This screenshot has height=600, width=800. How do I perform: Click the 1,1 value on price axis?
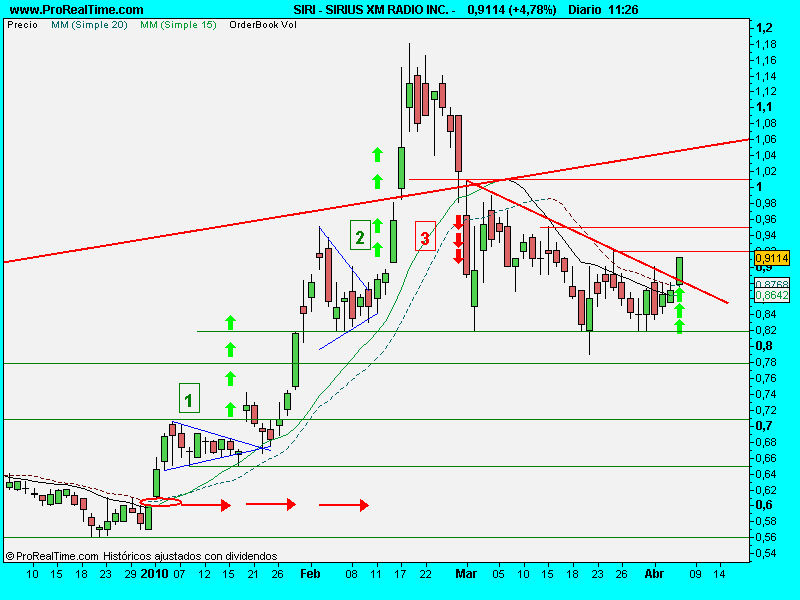pos(764,107)
